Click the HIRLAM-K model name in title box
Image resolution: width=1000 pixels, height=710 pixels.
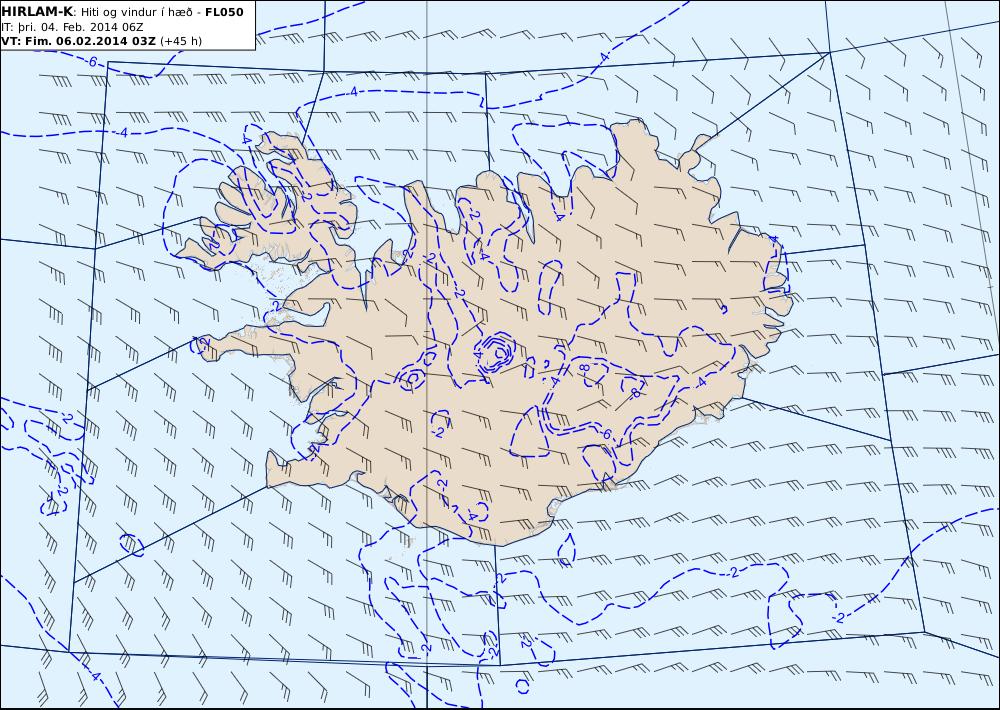(x=38, y=12)
